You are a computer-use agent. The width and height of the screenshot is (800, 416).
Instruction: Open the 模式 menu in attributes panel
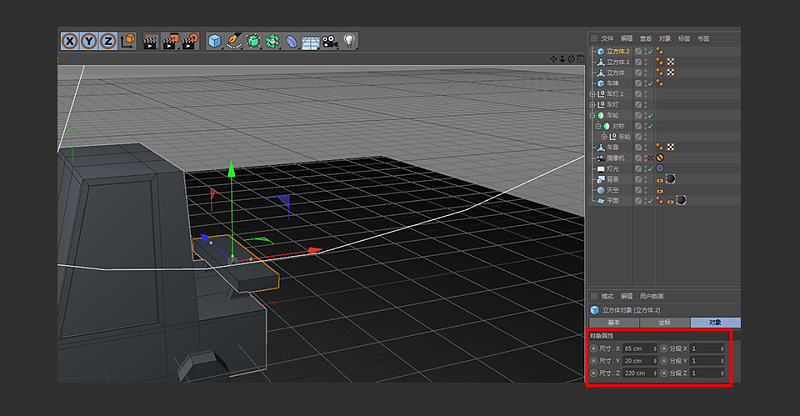coord(607,296)
